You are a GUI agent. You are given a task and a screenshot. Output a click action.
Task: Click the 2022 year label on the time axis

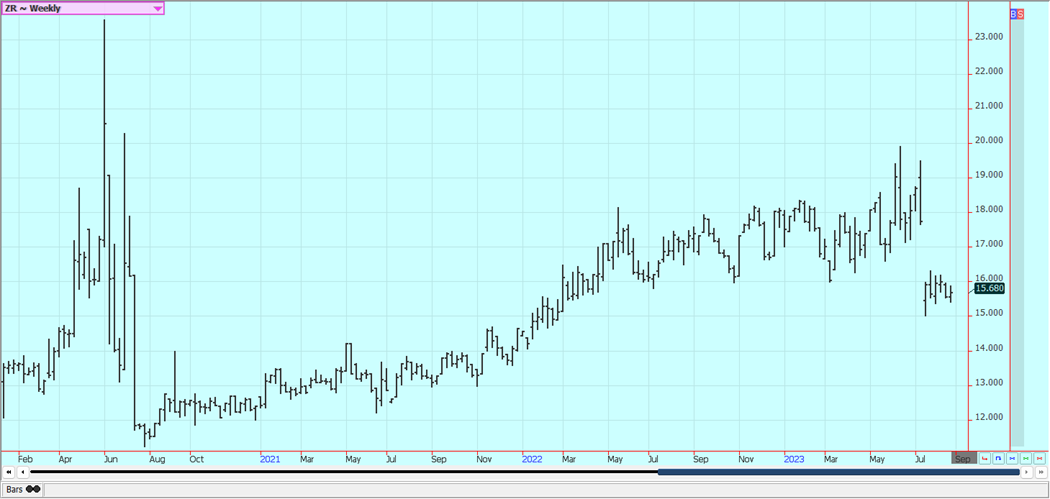click(532, 459)
